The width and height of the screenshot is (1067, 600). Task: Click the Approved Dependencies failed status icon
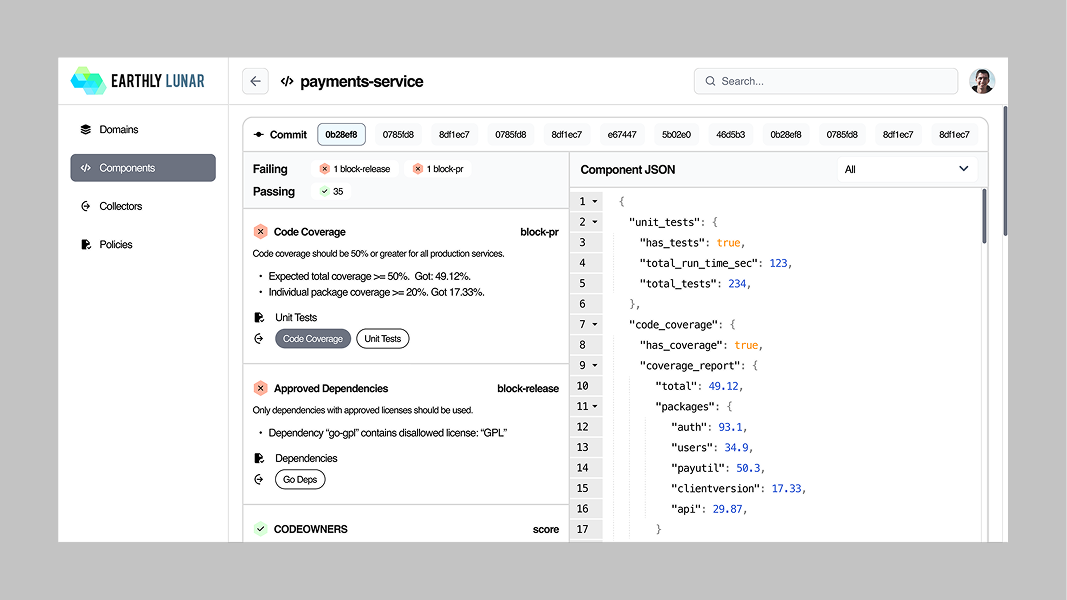click(260, 388)
